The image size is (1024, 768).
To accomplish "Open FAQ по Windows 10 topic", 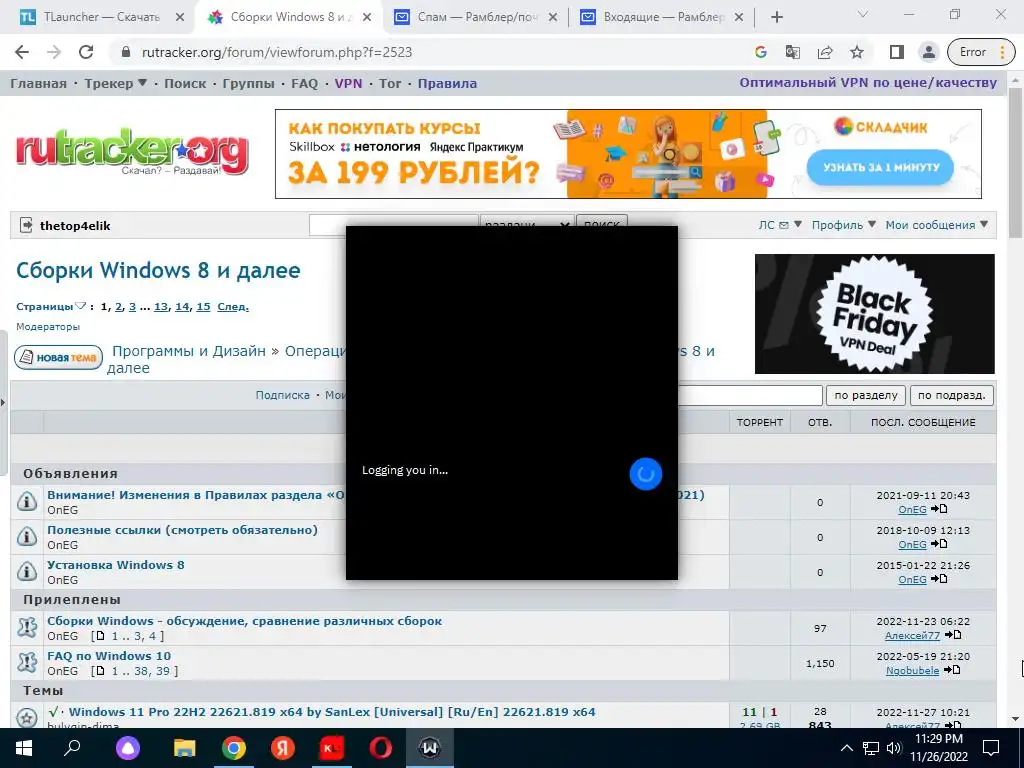I will click(109, 656).
